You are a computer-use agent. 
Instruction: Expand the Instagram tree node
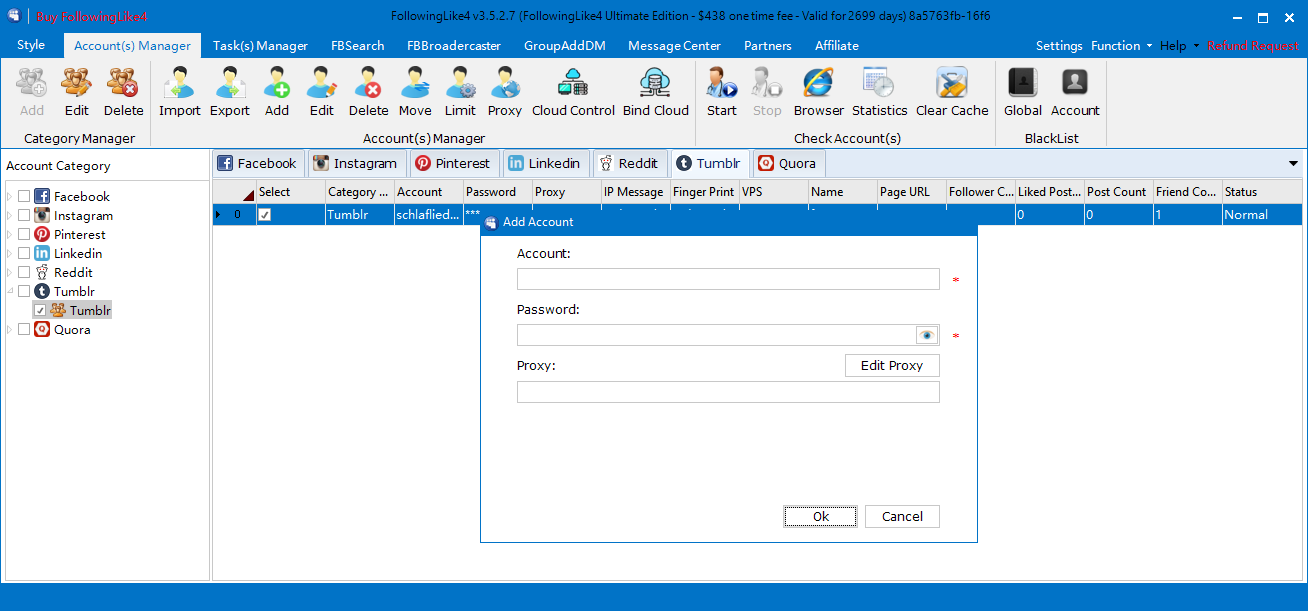click(x=10, y=216)
